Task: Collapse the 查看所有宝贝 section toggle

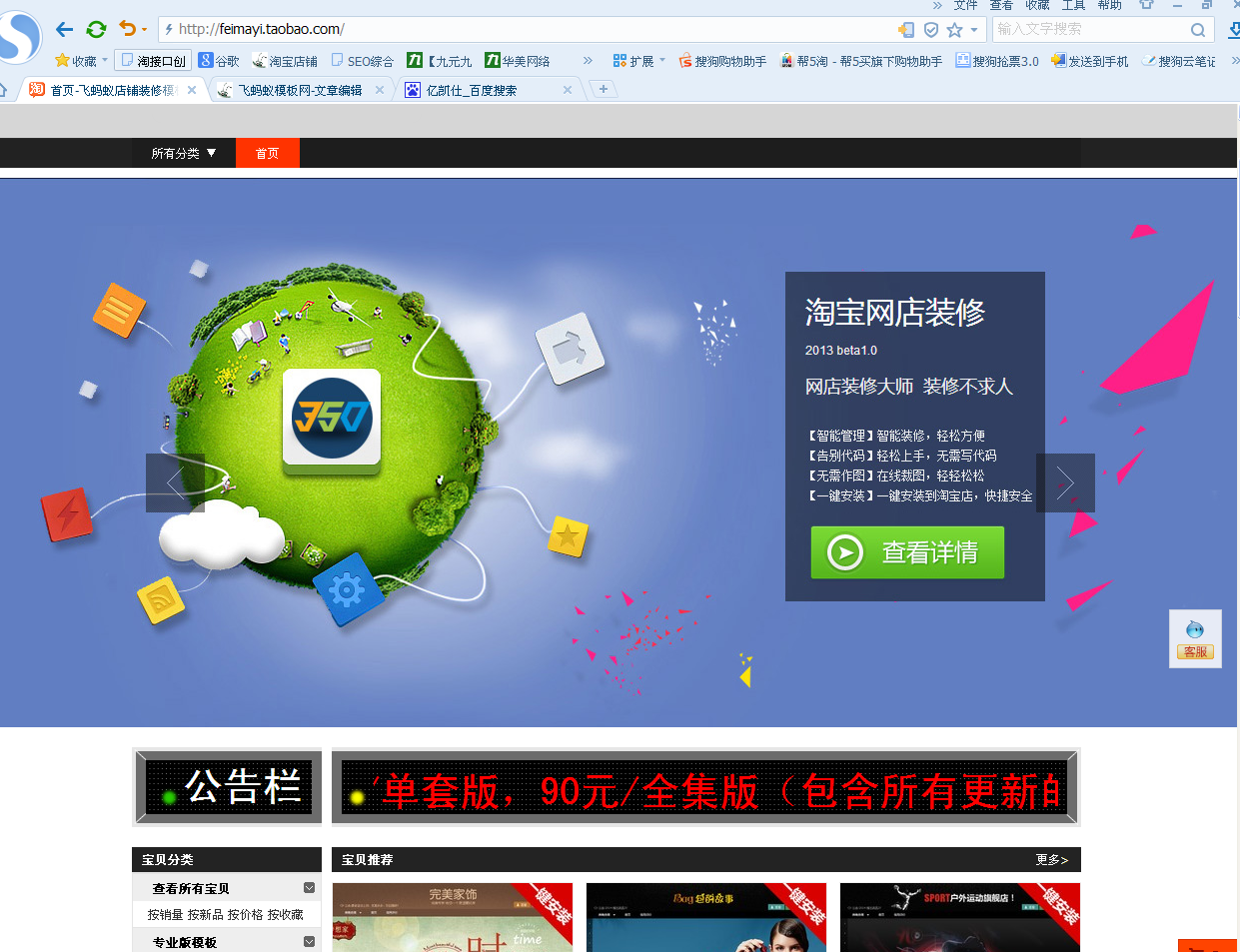Action: tap(309, 888)
